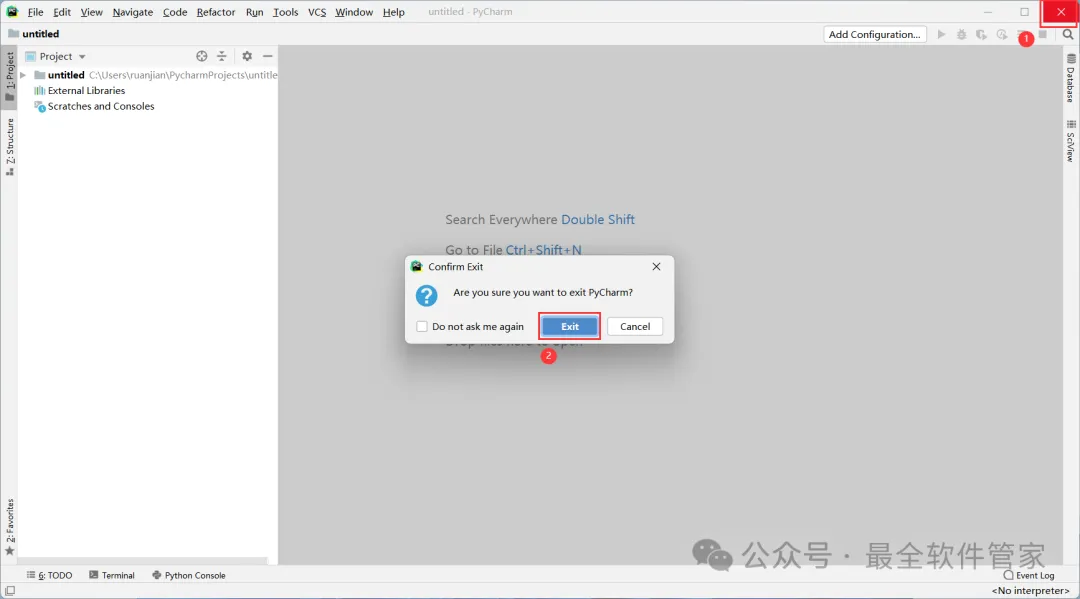Select the untitled project folder row
The height and width of the screenshot is (599, 1080).
[148, 75]
